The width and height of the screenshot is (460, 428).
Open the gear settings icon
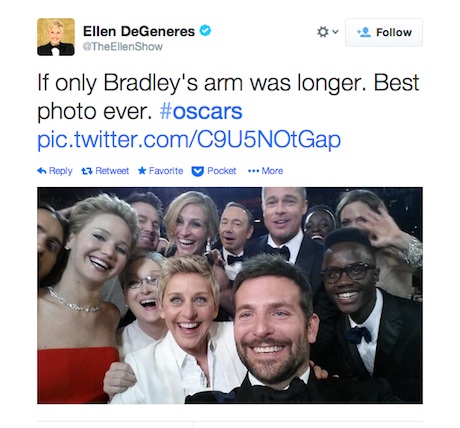(323, 32)
